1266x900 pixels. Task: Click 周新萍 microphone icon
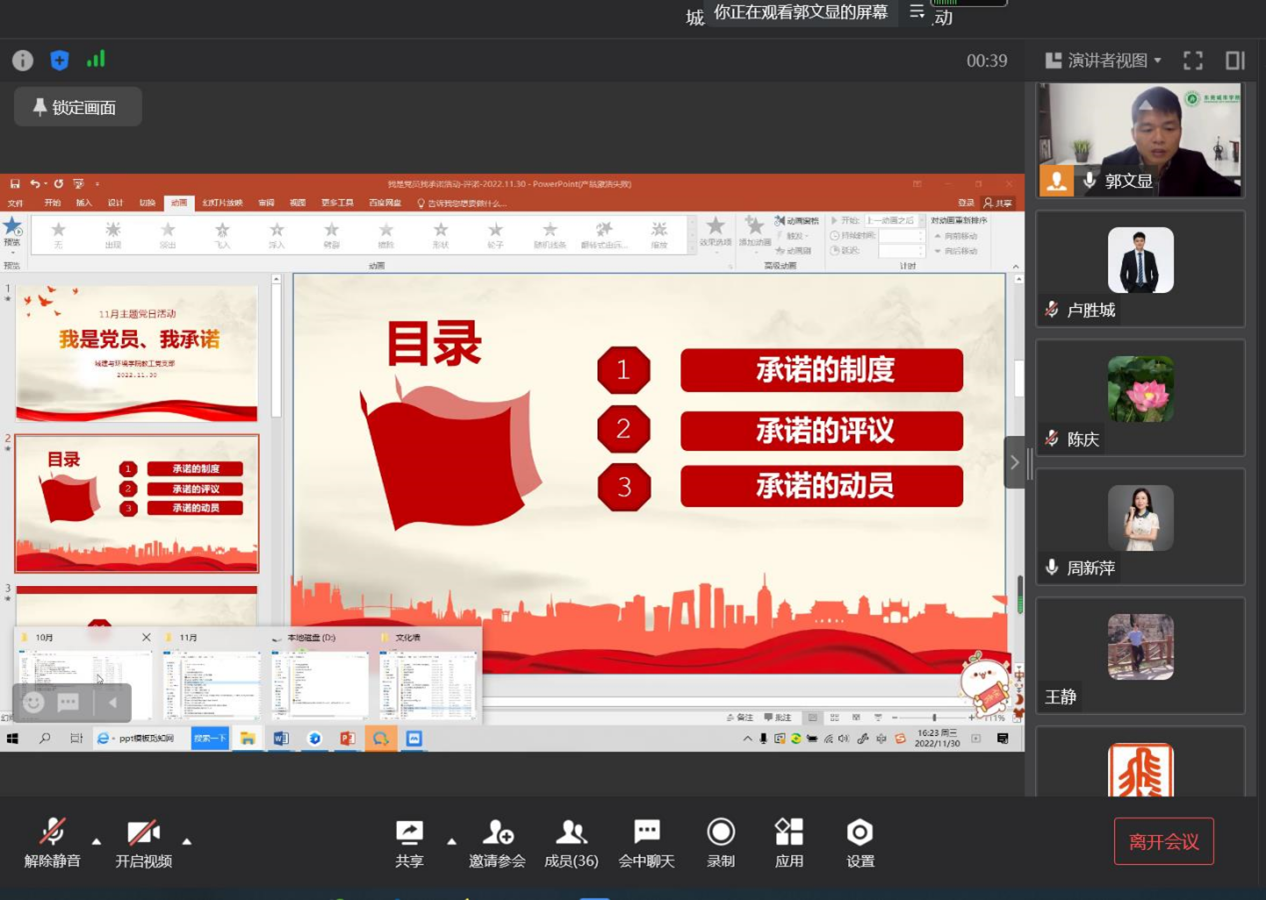(x=1052, y=568)
